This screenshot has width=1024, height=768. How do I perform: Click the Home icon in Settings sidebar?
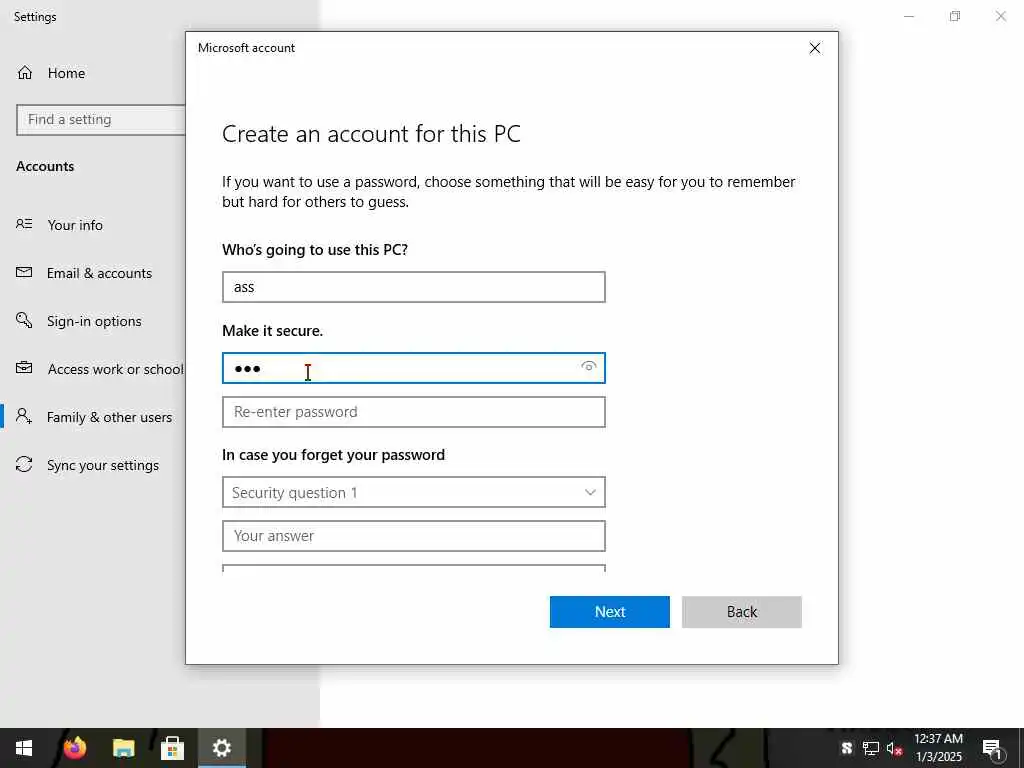coord(25,73)
